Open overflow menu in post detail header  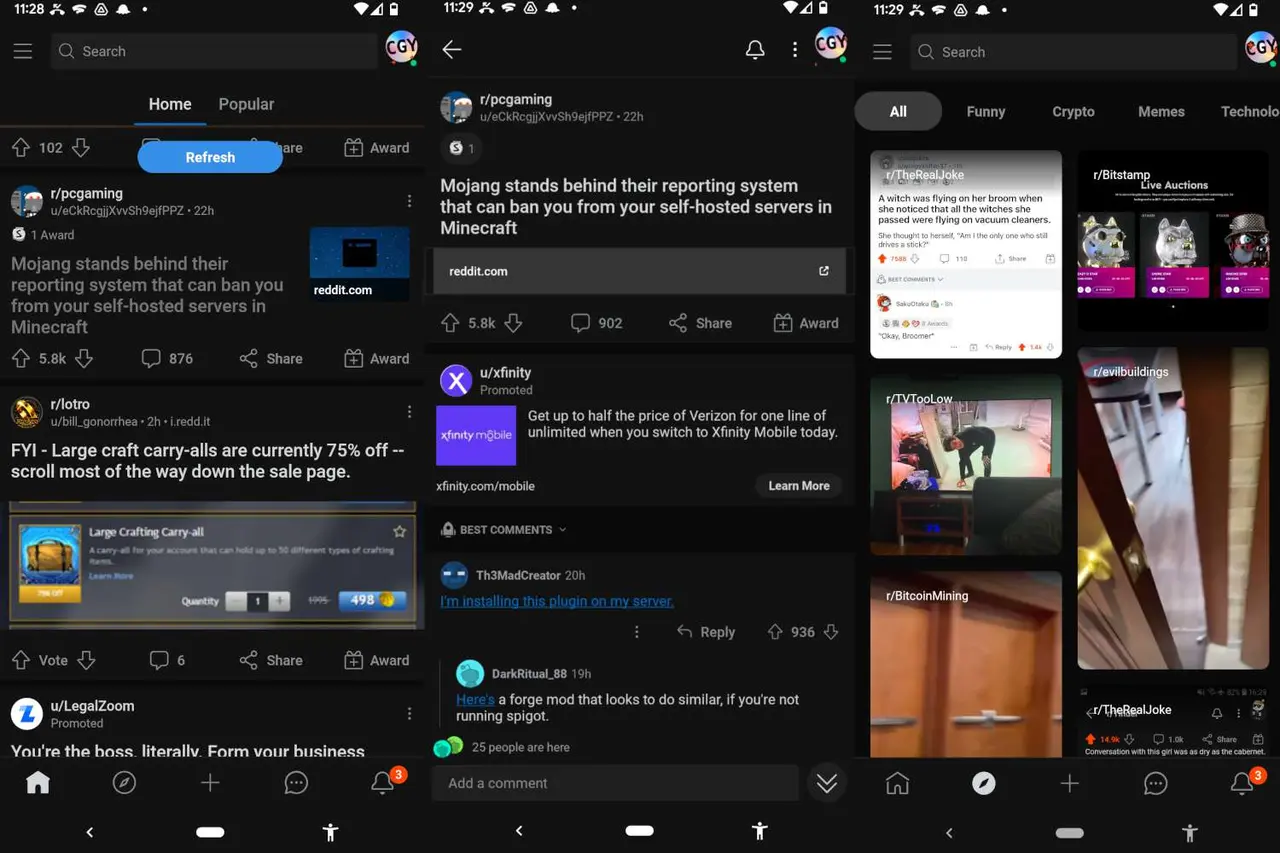point(795,50)
